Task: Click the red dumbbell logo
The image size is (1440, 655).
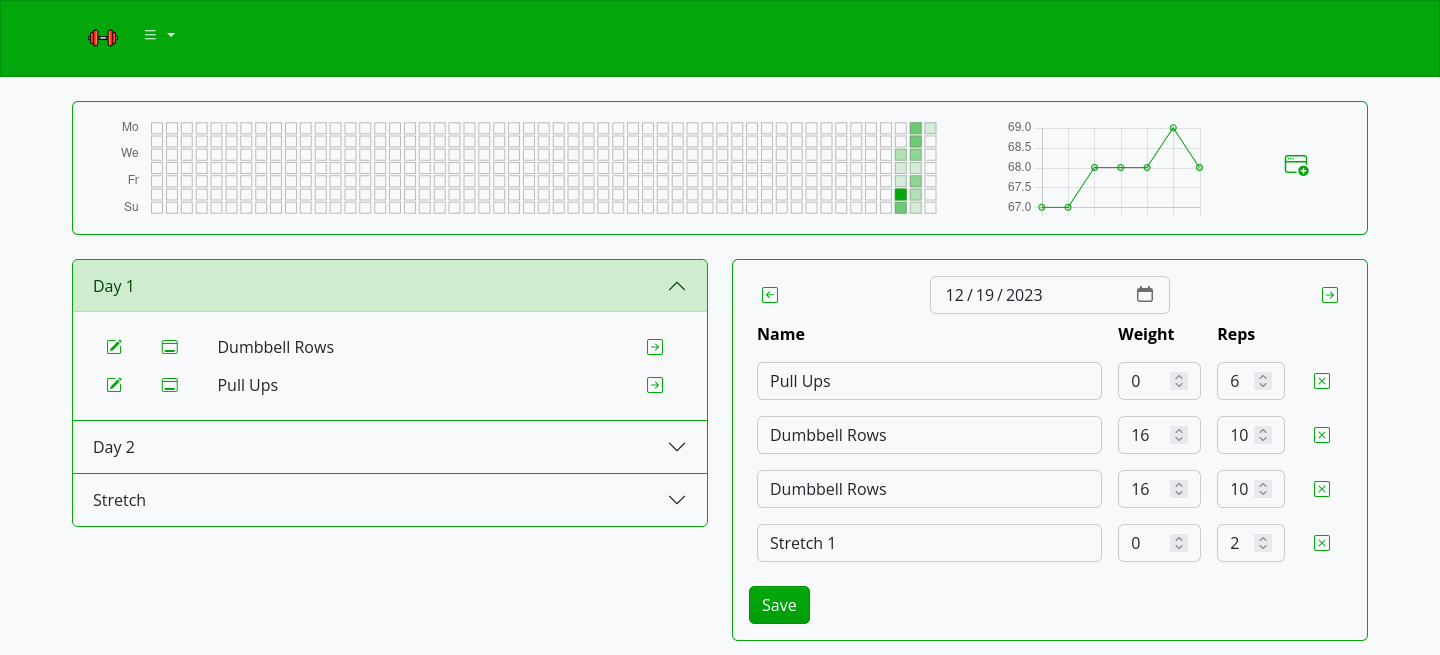Action: pyautogui.click(x=103, y=38)
